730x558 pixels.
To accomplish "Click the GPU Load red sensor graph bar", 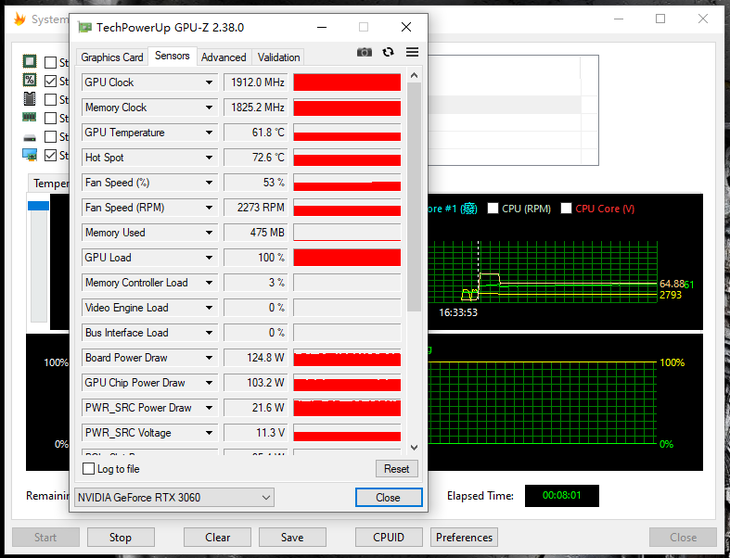I will pos(347,258).
